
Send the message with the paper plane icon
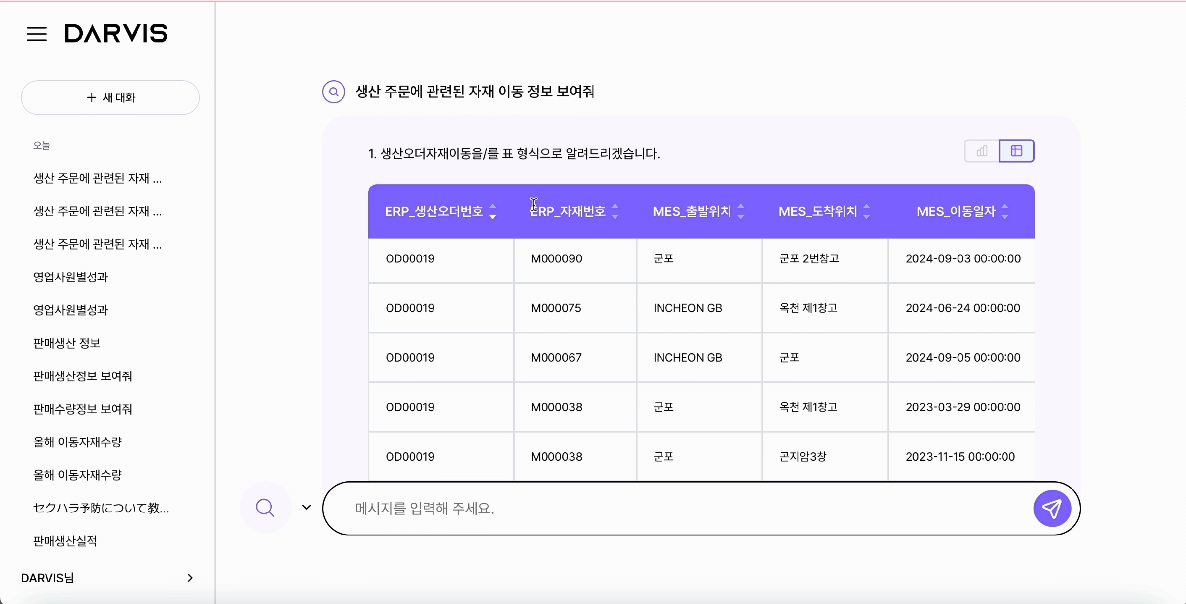(x=1051, y=508)
